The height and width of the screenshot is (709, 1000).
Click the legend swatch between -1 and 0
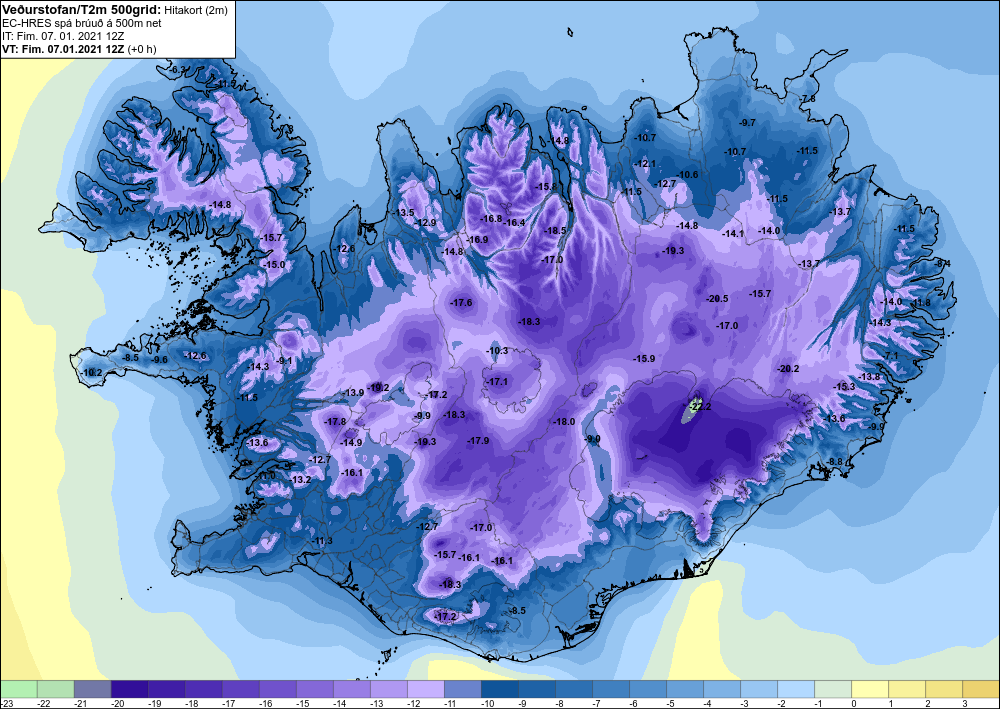coord(833,689)
